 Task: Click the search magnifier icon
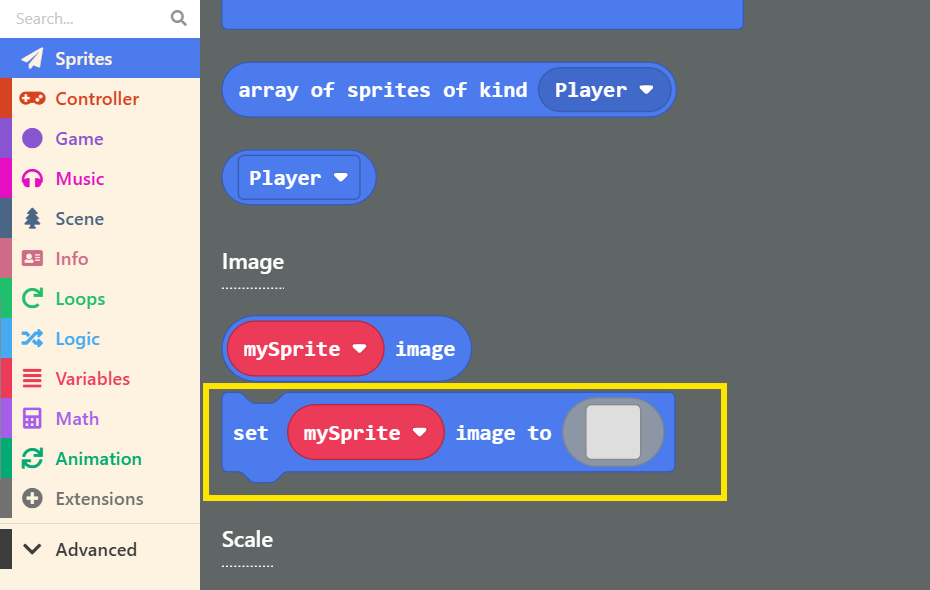(x=179, y=18)
